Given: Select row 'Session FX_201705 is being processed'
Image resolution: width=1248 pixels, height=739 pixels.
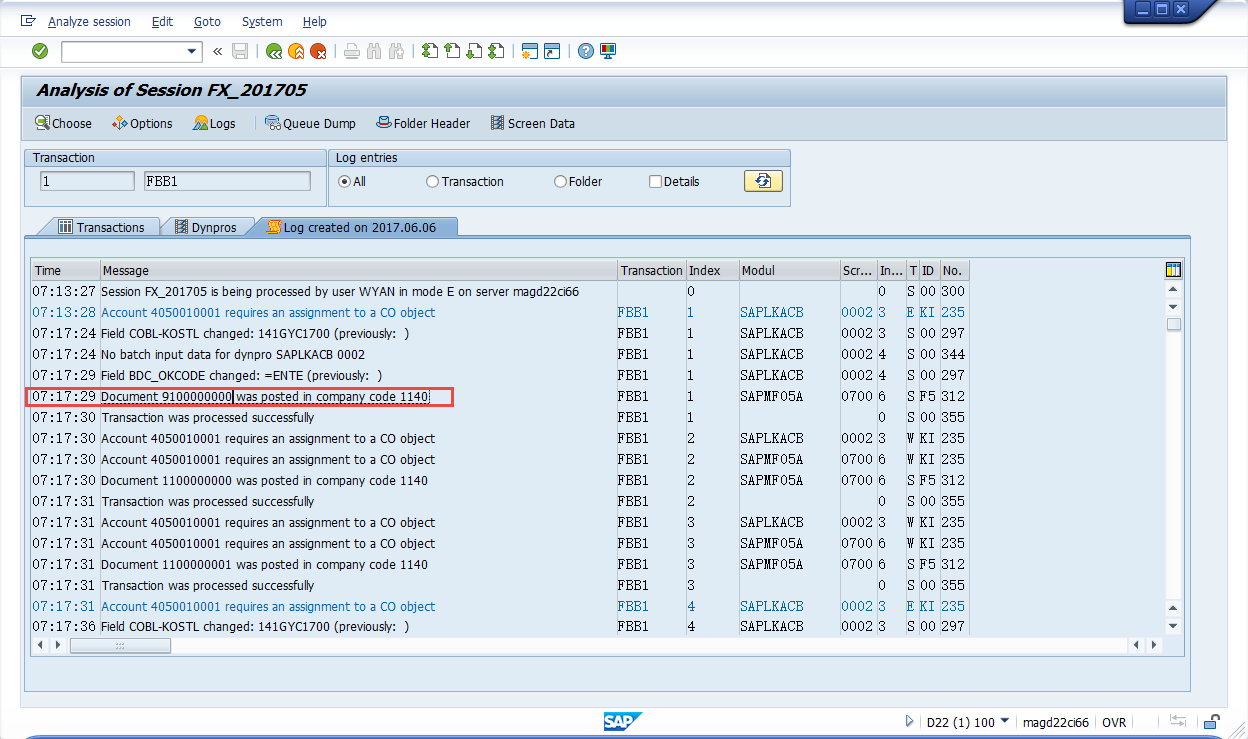Looking at the screenshot, I should tap(500, 291).
